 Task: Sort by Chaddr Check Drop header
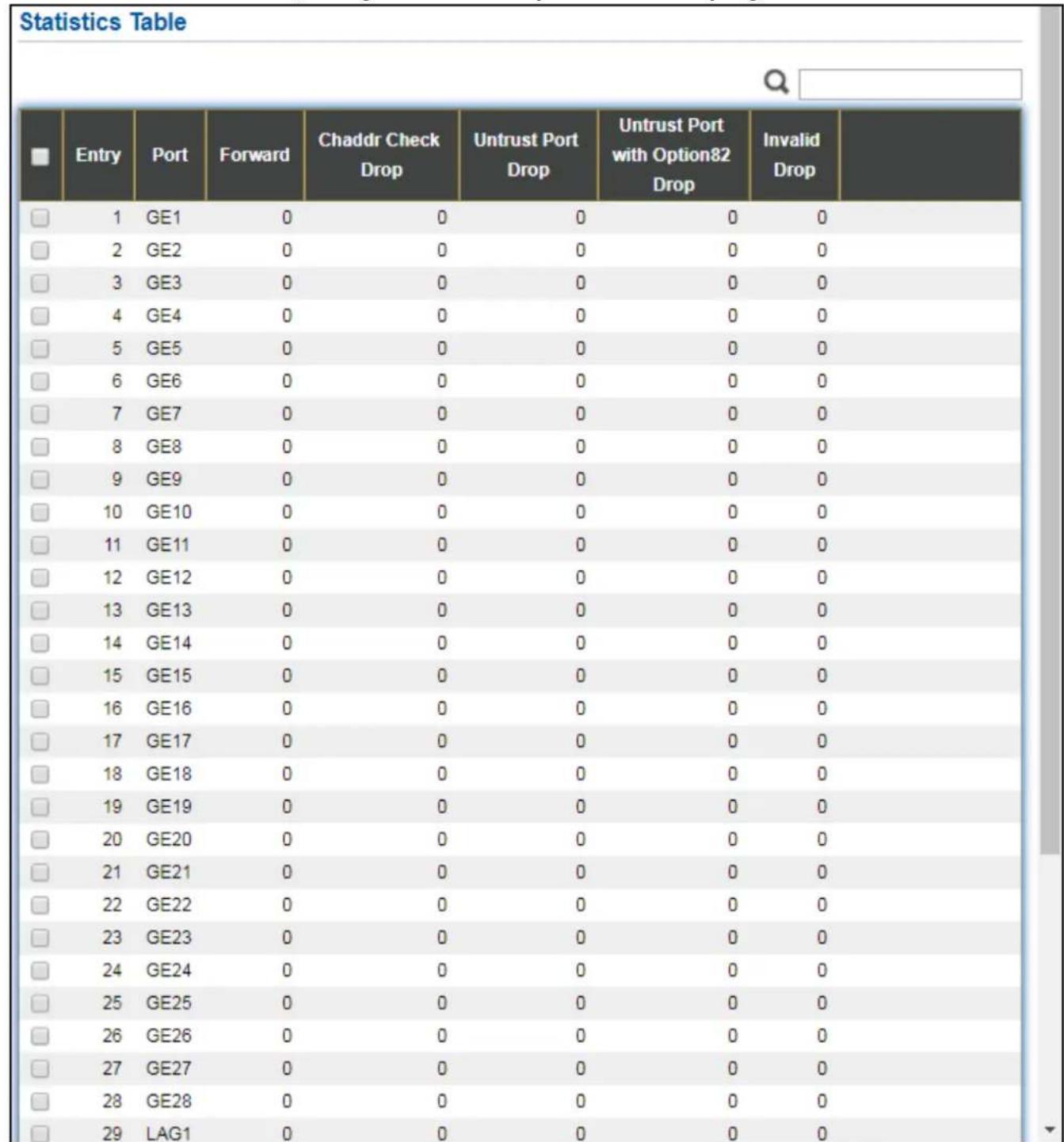380,155
